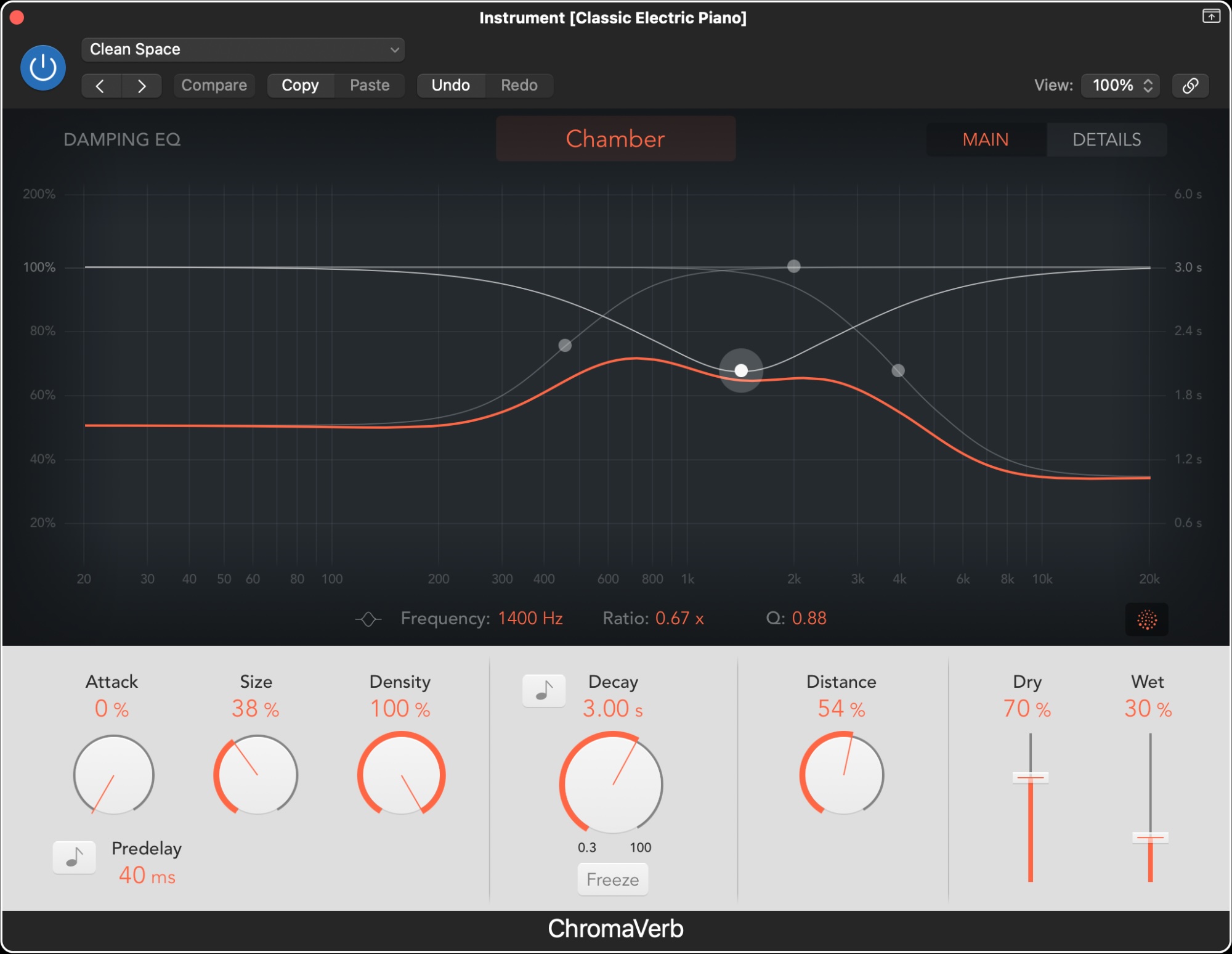Click the Ratio value 0.67 x

(679, 618)
